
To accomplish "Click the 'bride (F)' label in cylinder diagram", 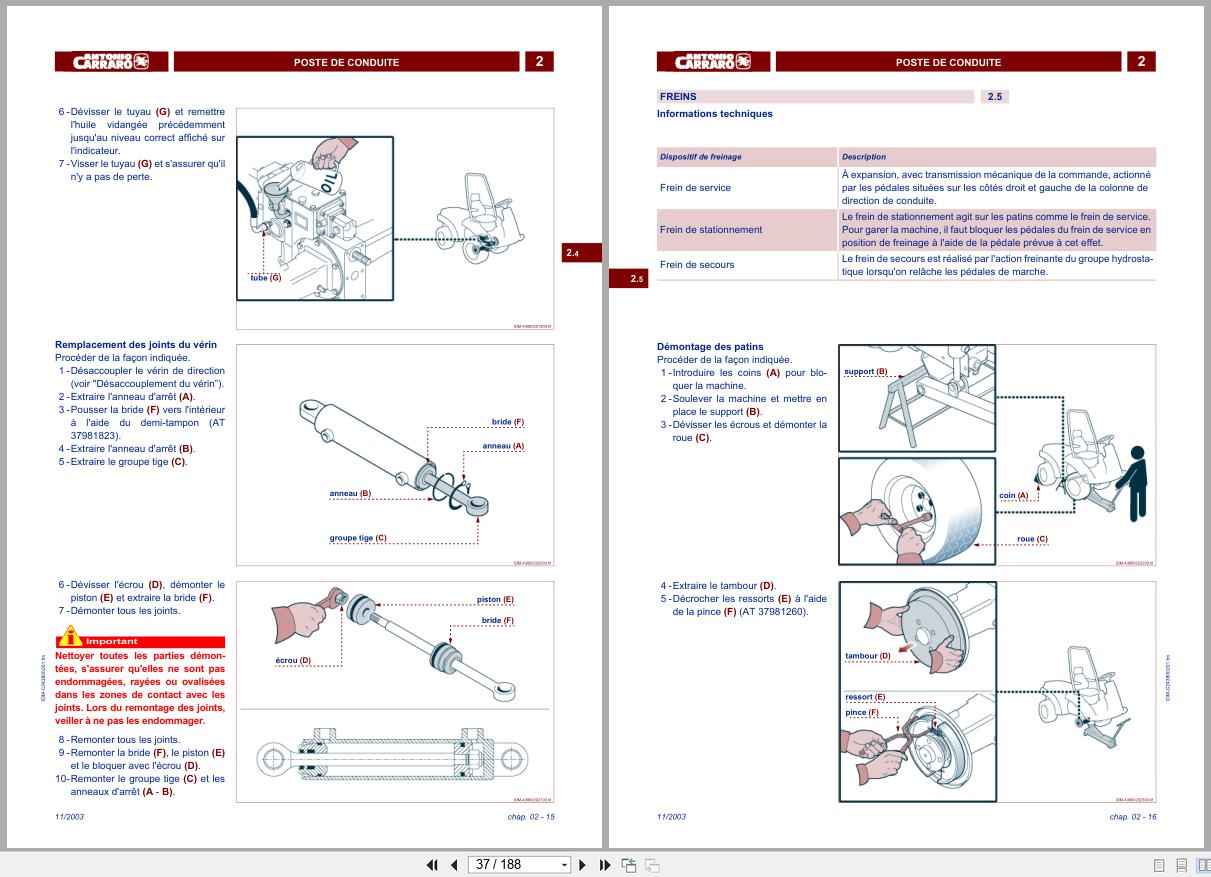I will [507, 423].
